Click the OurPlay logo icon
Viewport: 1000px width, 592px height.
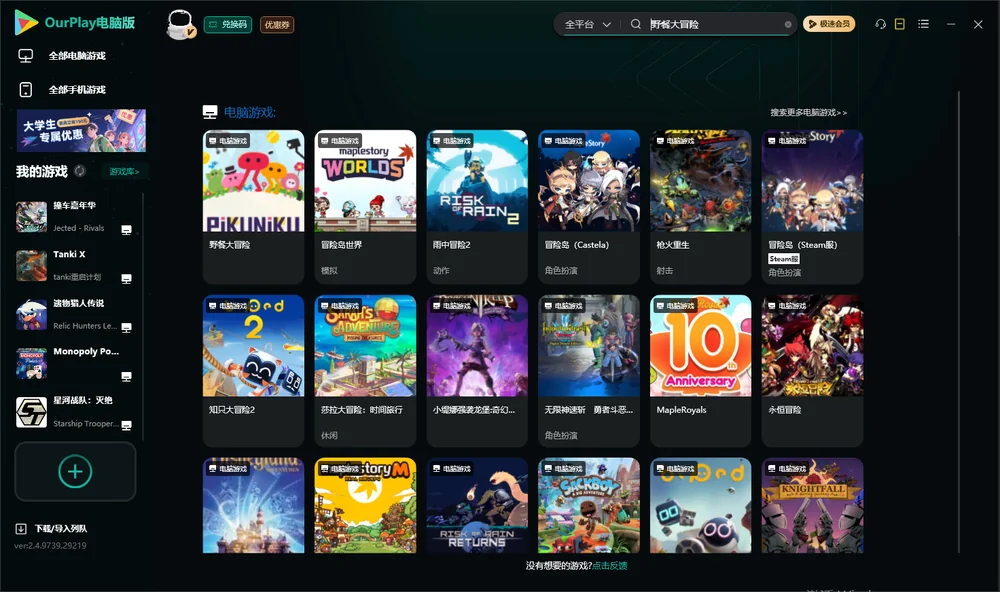26,23
